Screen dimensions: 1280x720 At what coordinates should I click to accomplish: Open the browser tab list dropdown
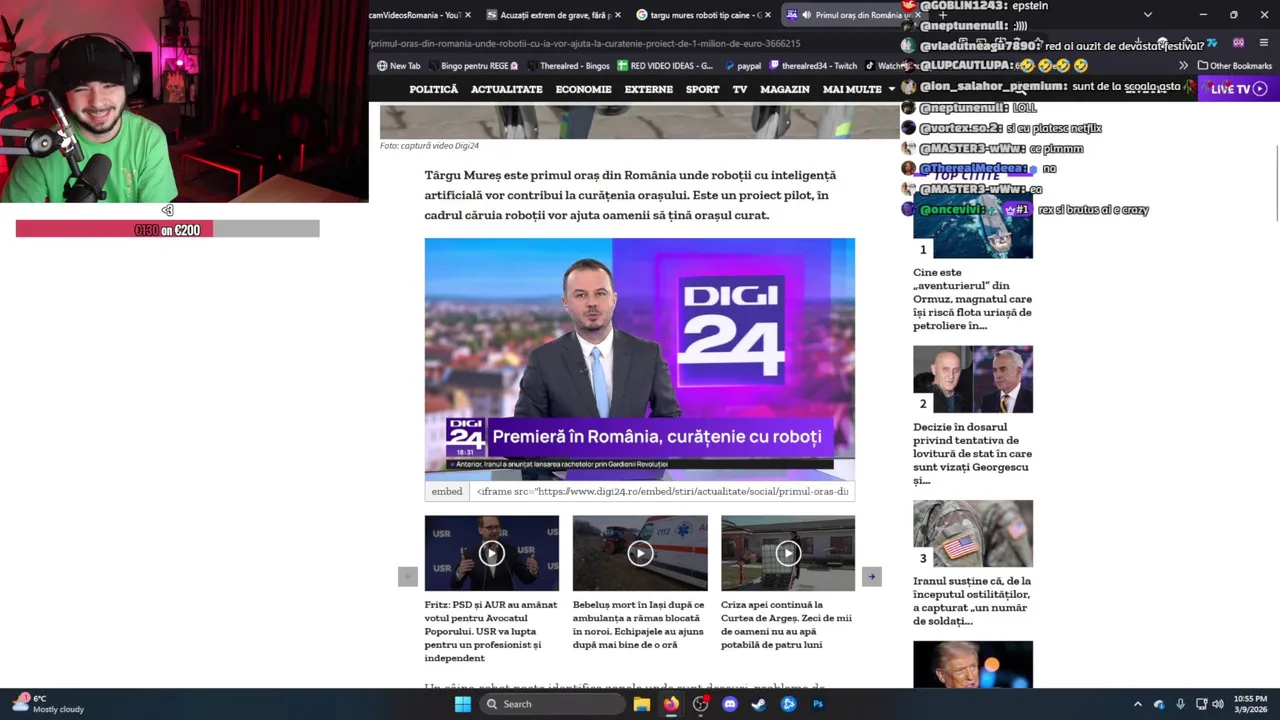[1147, 15]
